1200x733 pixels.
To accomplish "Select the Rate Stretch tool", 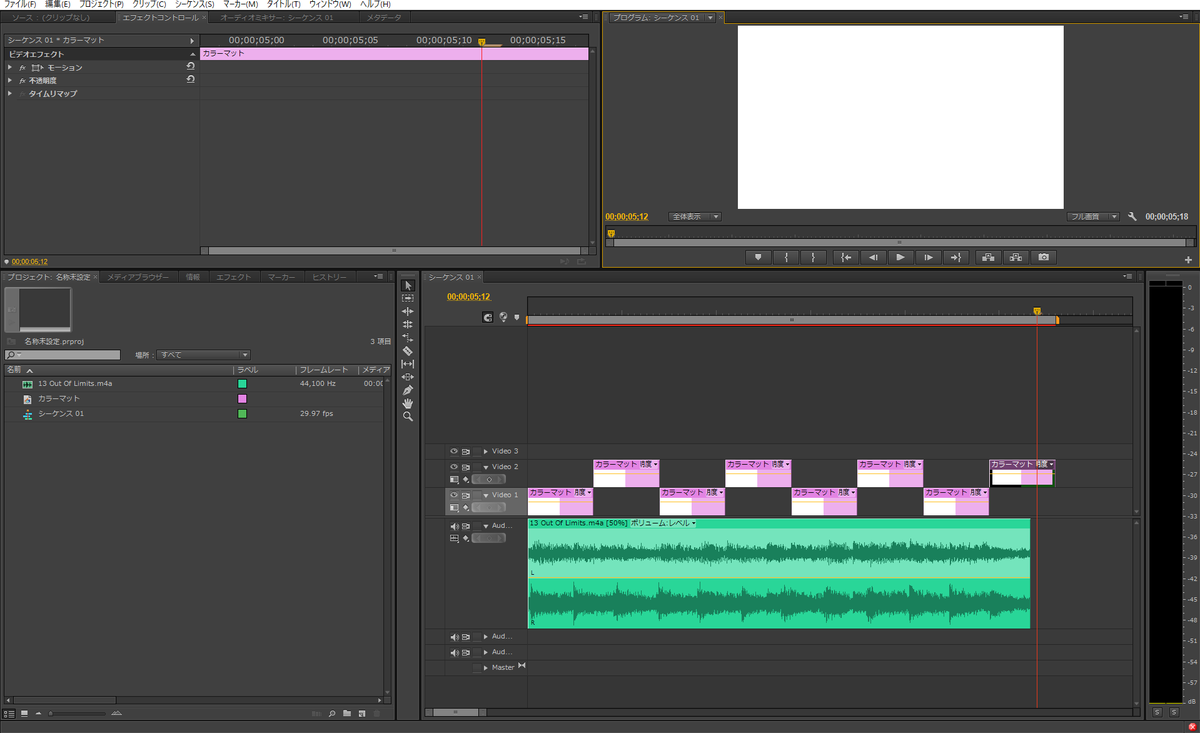I will [x=408, y=338].
